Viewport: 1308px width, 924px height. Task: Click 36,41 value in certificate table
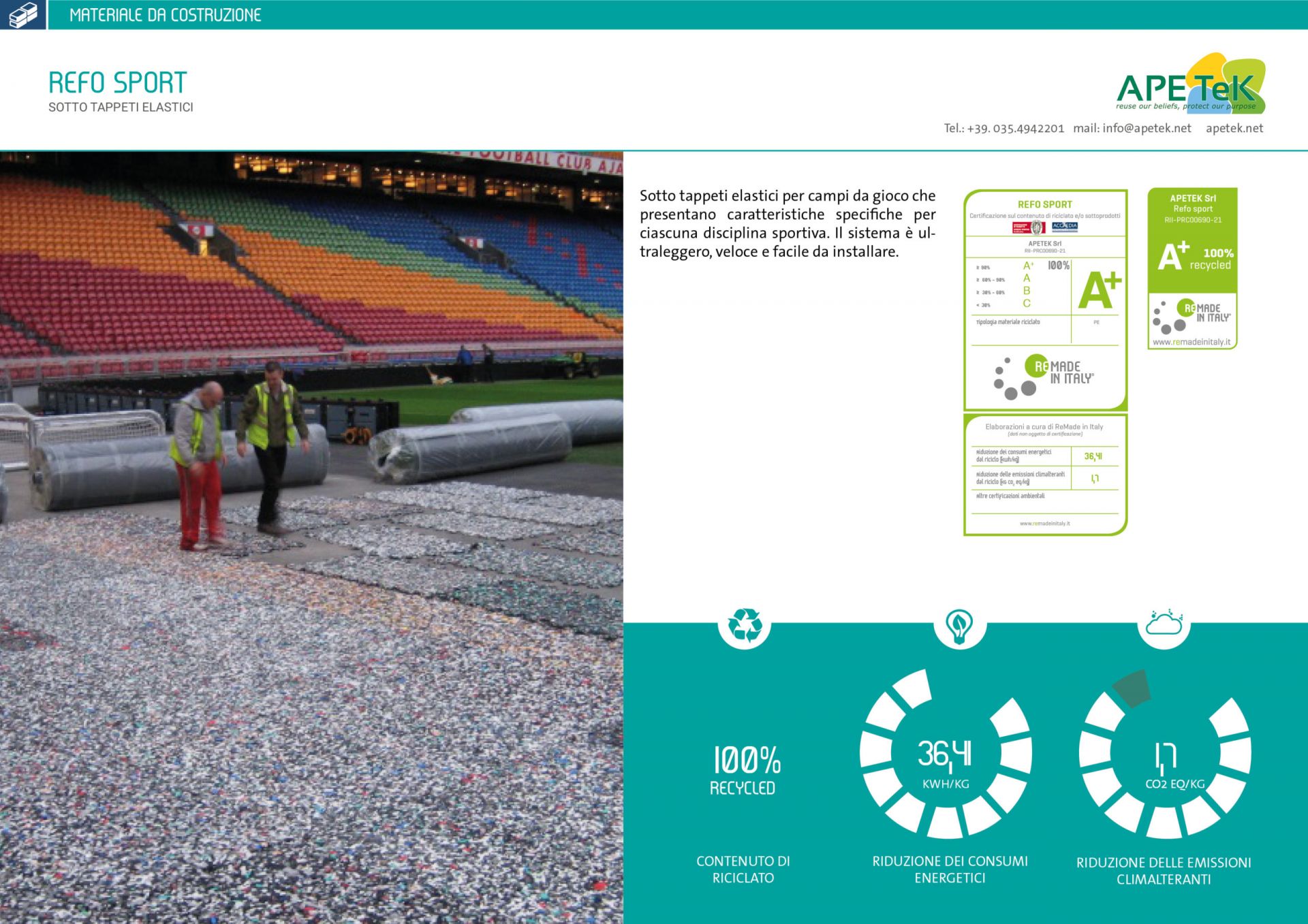tap(1093, 456)
